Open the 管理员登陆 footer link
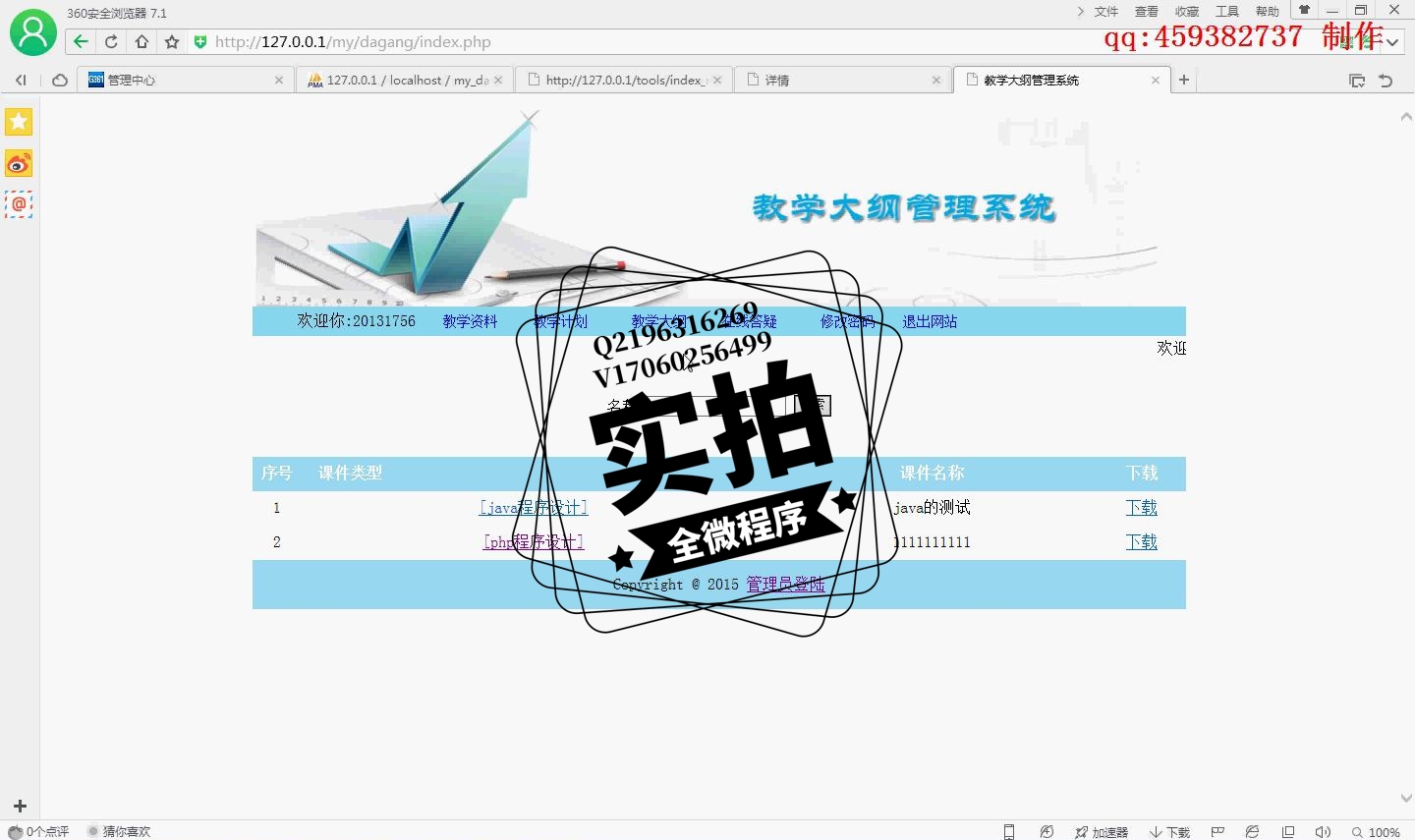 click(x=785, y=584)
